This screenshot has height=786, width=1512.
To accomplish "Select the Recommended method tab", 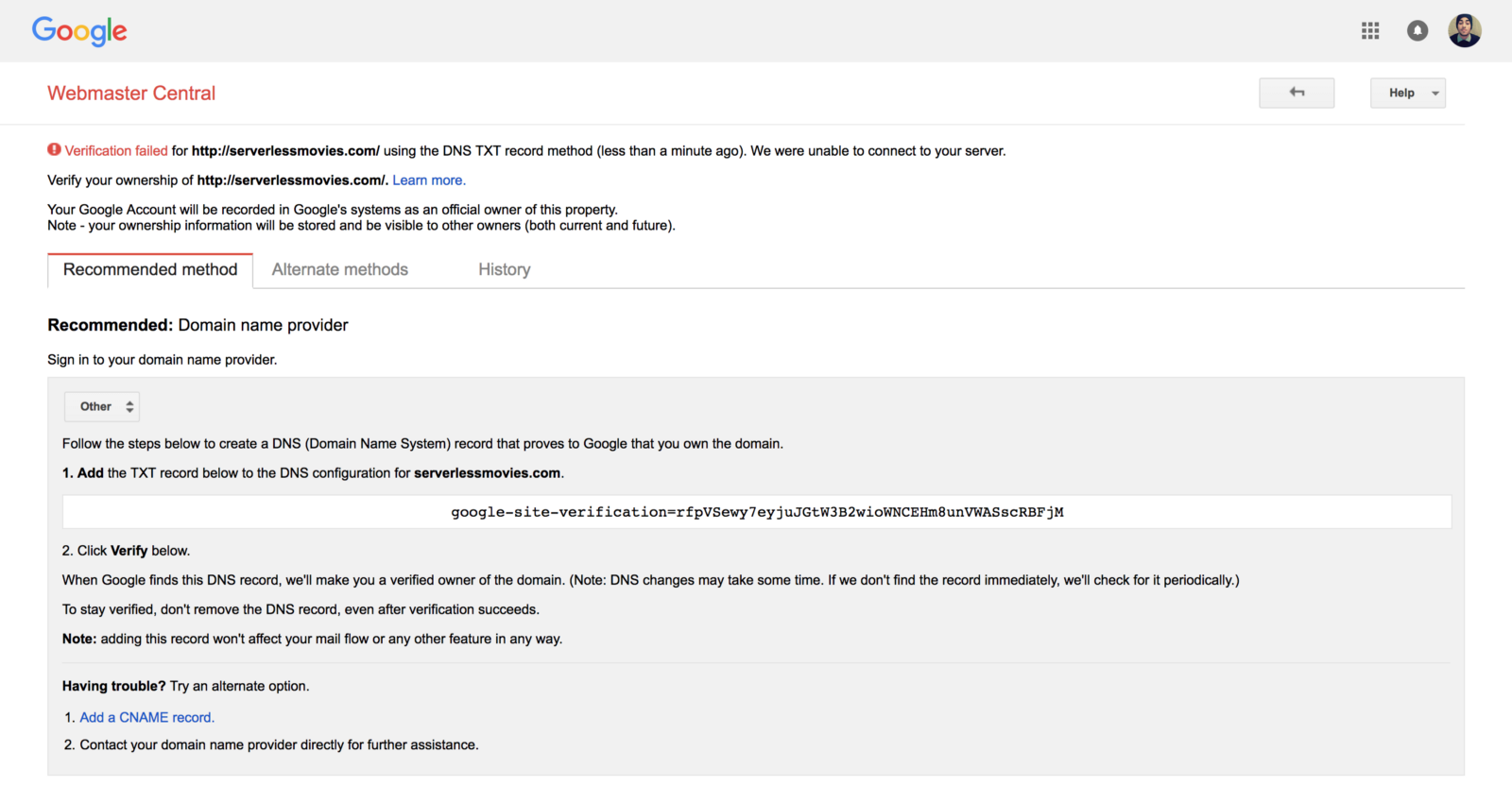I will (150, 270).
